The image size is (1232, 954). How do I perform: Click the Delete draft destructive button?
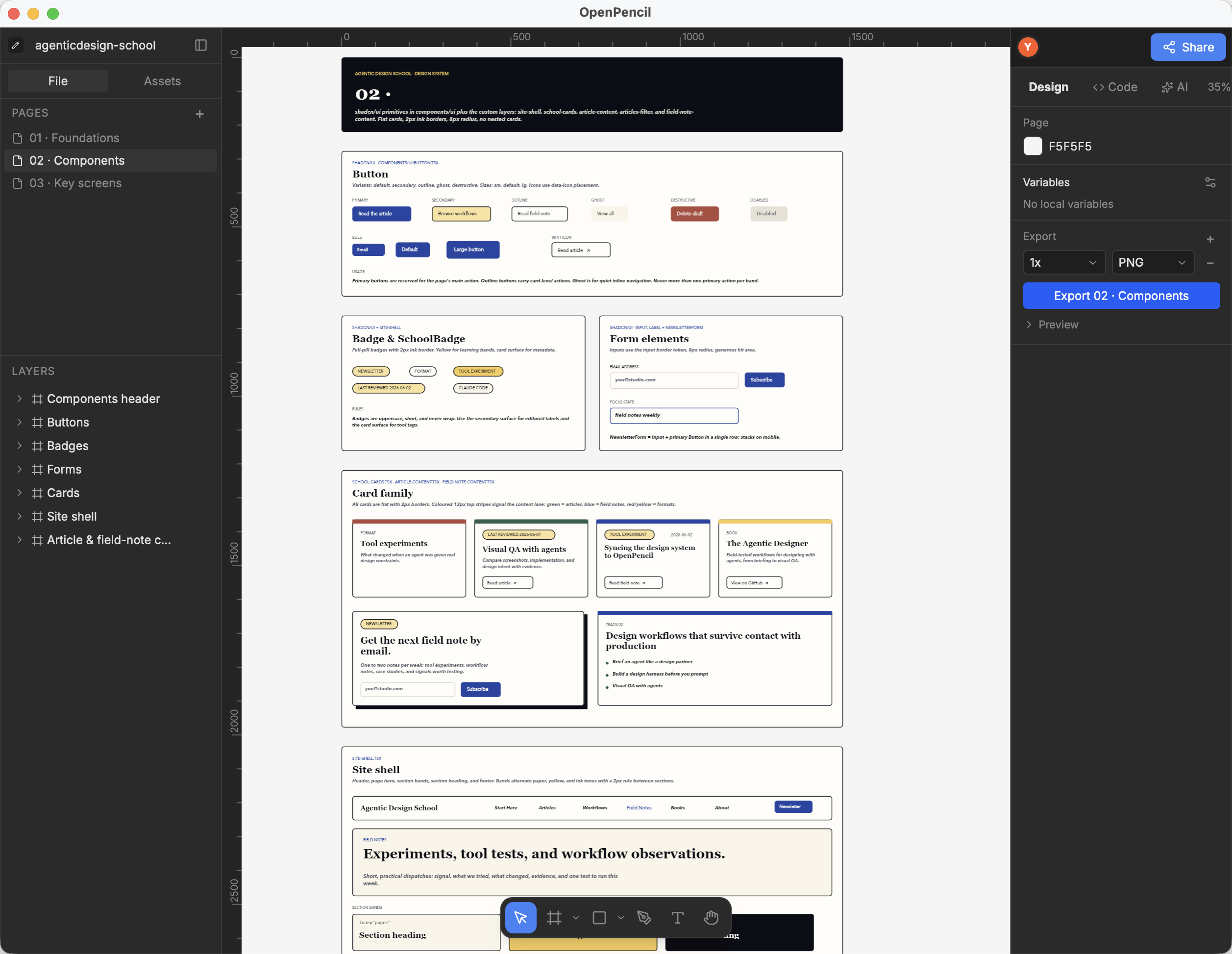click(x=694, y=214)
